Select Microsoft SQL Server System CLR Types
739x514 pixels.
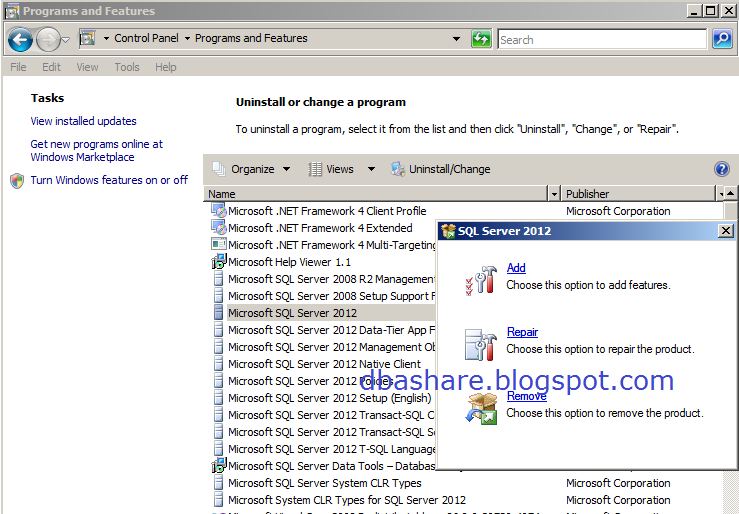click(x=325, y=483)
